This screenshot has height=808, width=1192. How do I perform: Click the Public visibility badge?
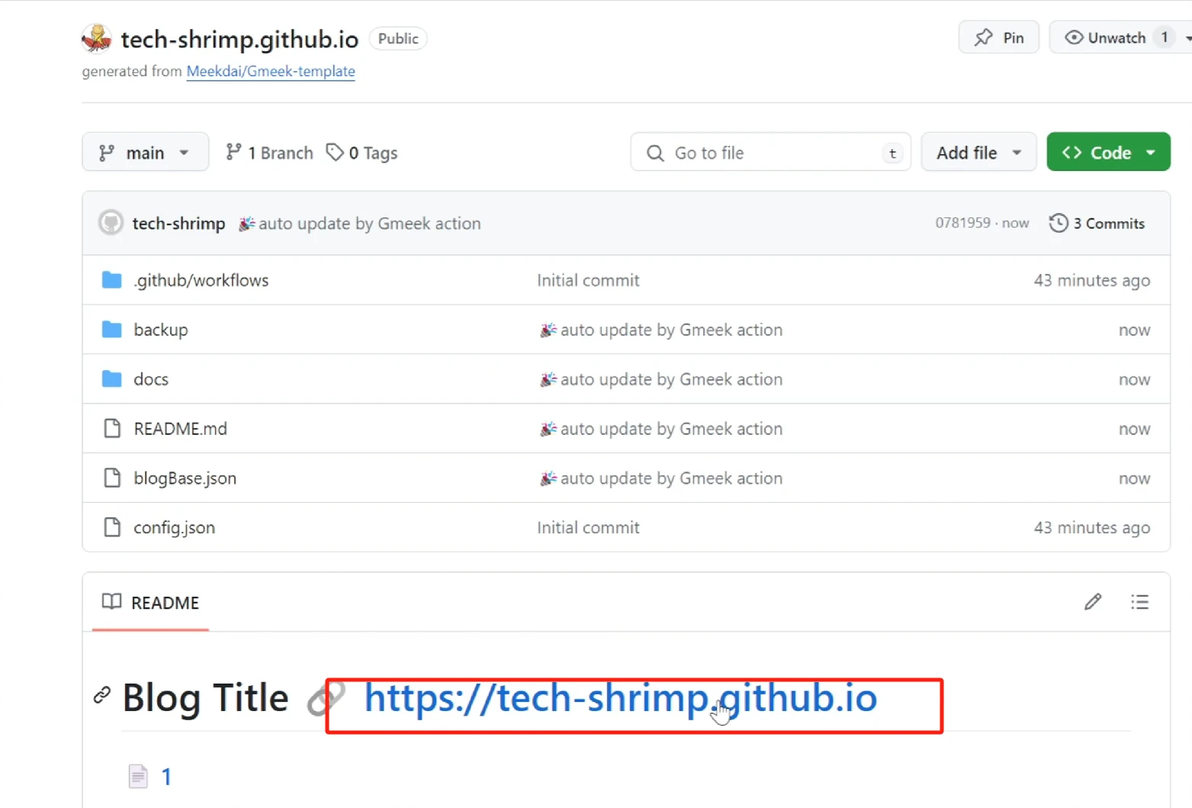pos(398,39)
